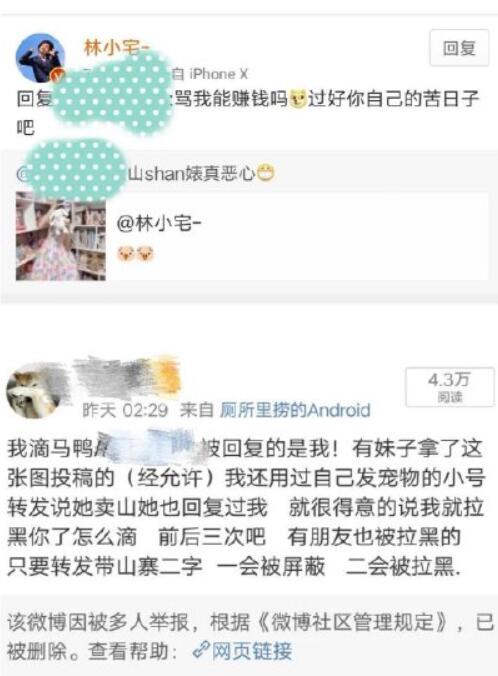The image size is (498, 676).
Task: Open the 厕所里捞的Android source link
Action: [295, 410]
